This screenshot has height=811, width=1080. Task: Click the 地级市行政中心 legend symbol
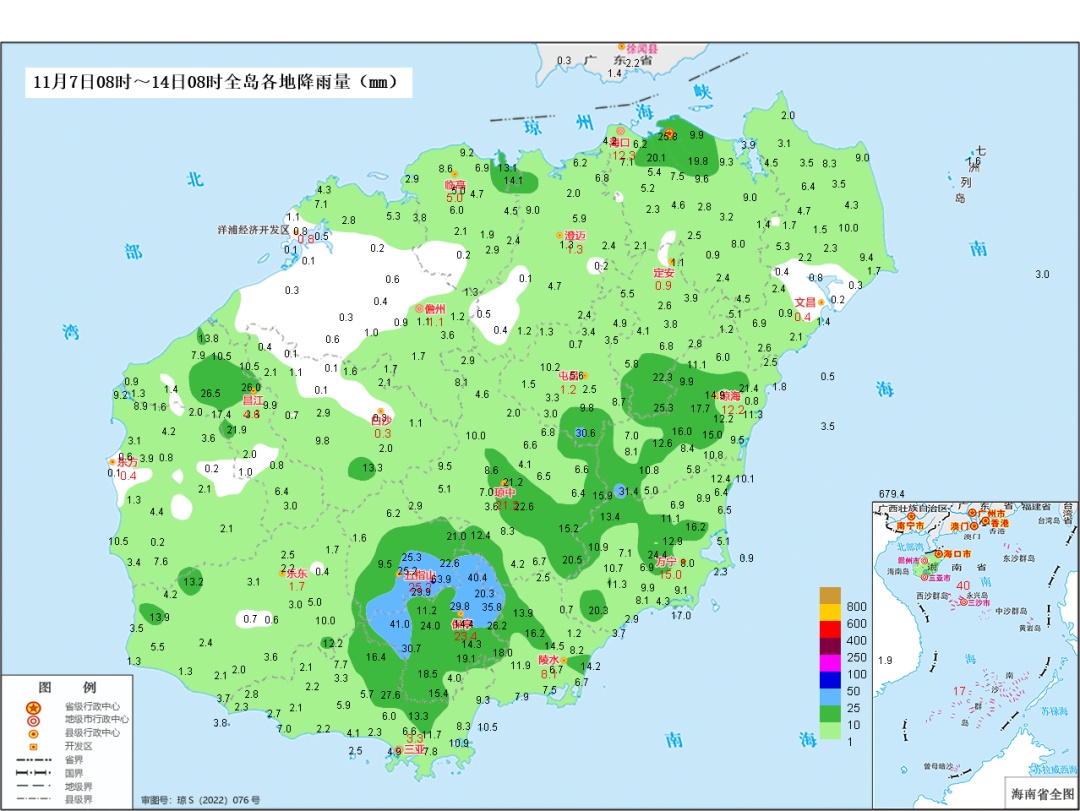32,720
